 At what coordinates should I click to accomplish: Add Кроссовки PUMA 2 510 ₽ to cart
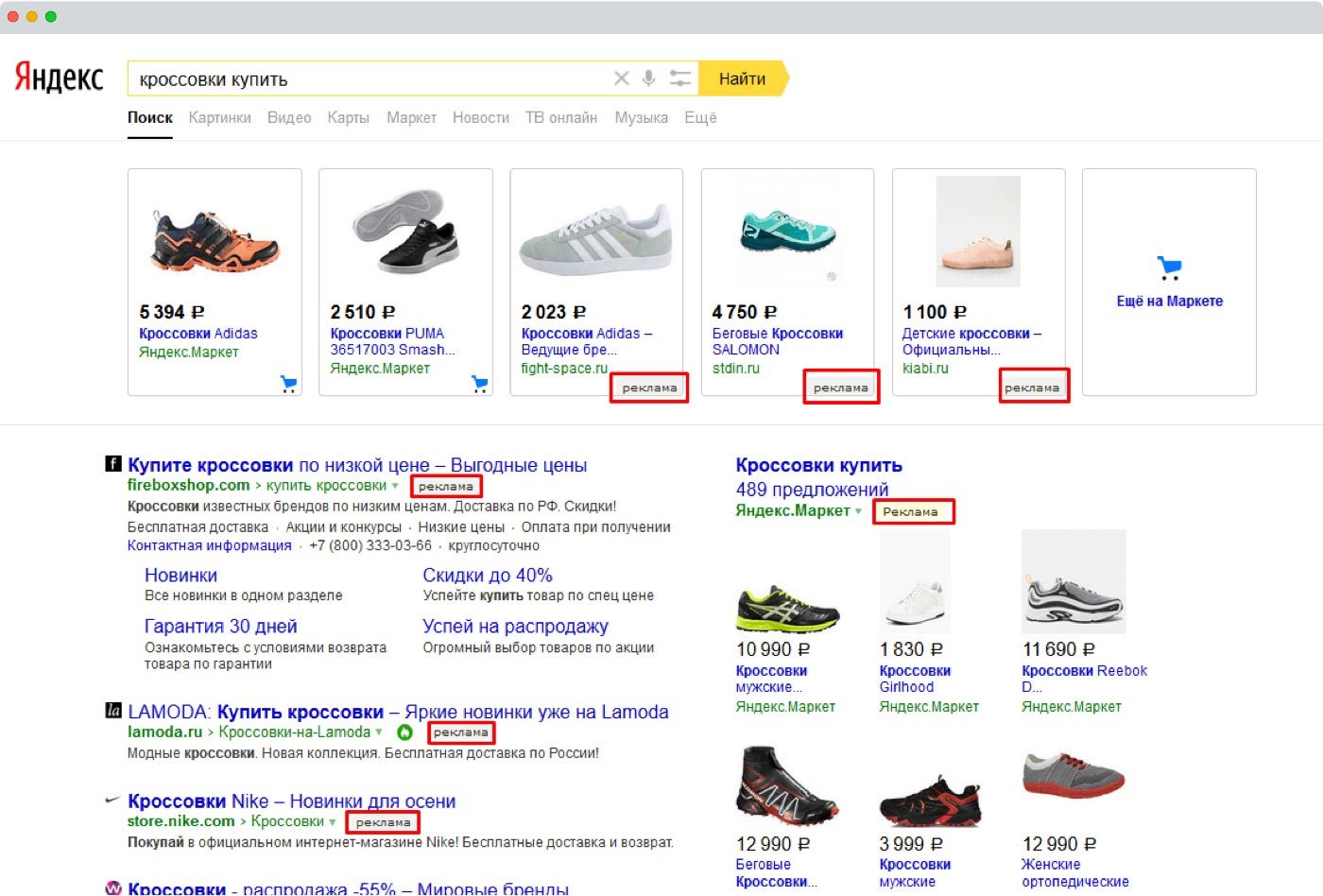480,384
